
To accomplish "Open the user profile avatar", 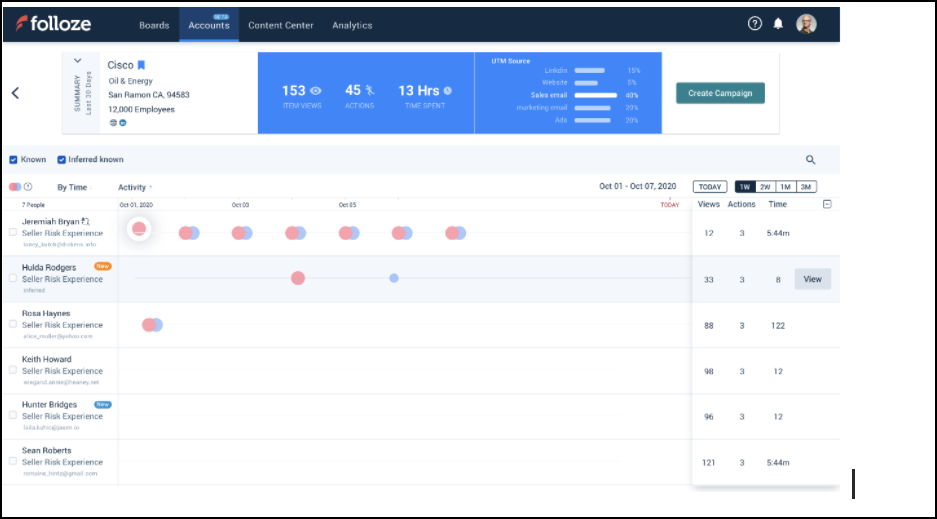I will click(806, 24).
